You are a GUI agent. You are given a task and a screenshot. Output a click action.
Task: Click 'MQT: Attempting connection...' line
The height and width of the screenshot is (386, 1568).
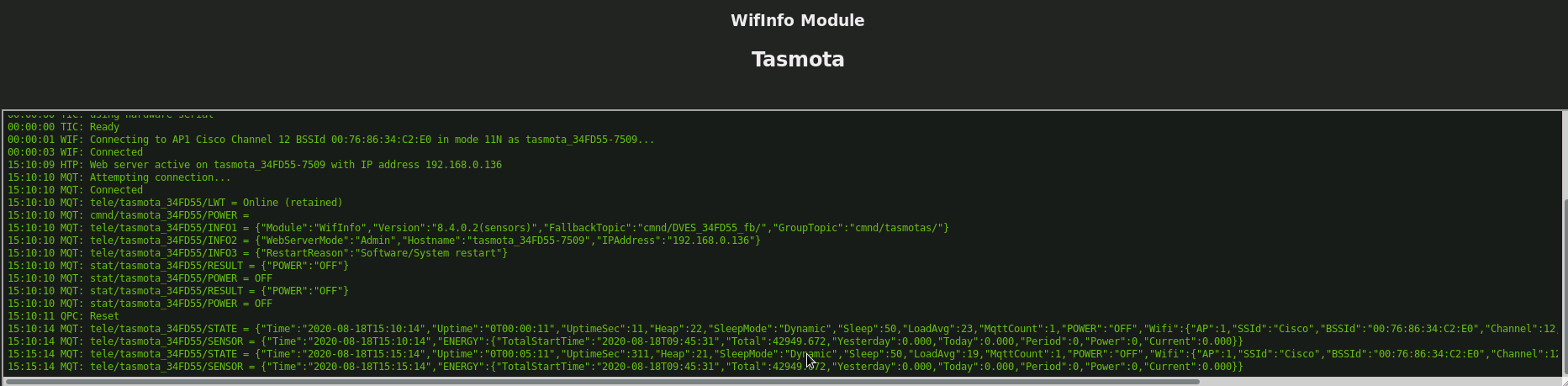119,177
